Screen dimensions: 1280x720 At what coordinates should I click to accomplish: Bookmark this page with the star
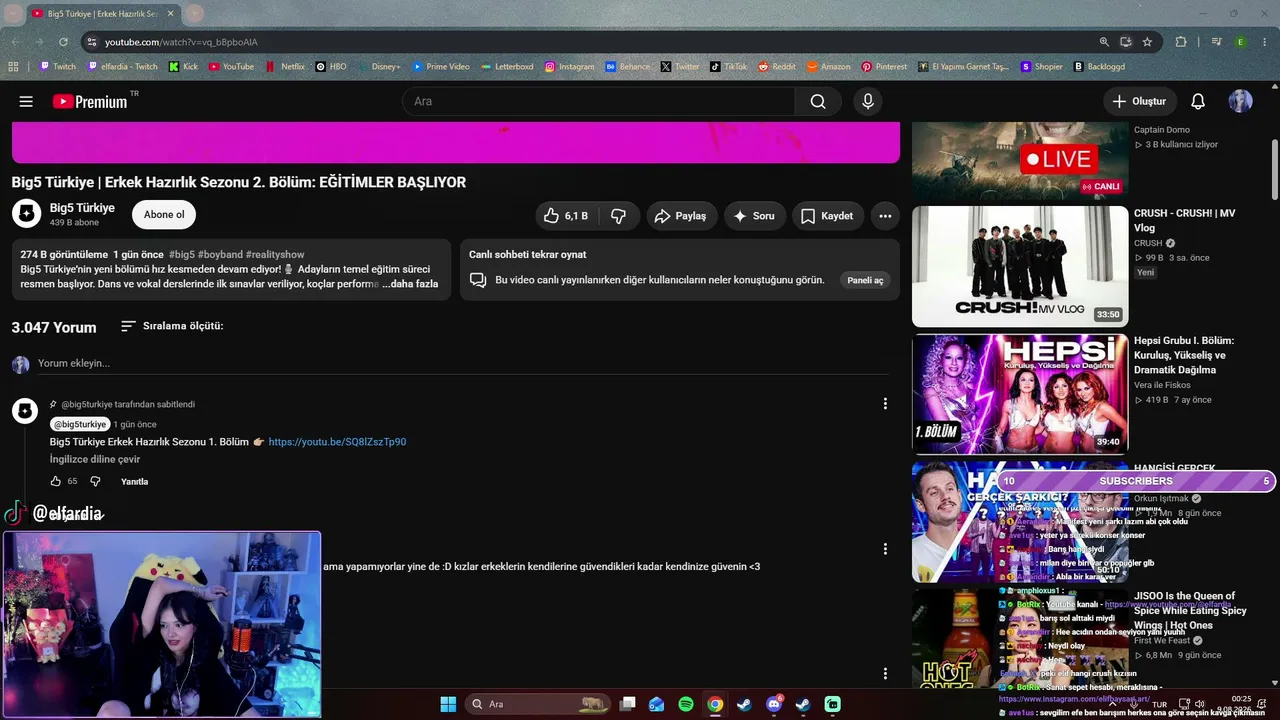click(1147, 42)
